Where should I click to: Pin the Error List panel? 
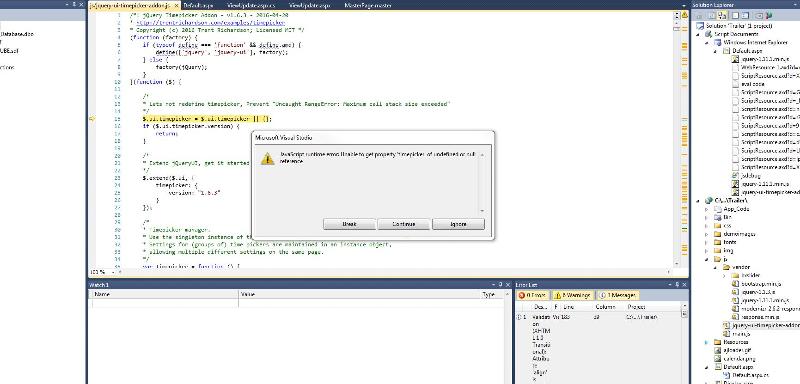coord(678,285)
